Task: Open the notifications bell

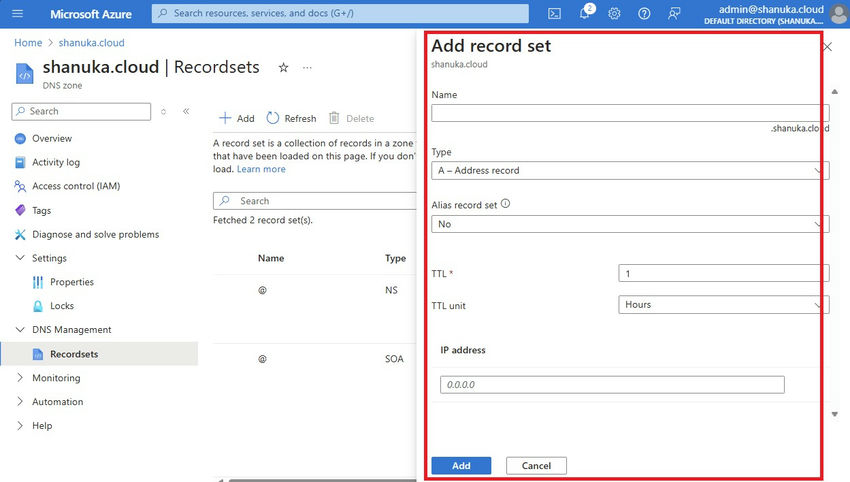Action: point(585,14)
